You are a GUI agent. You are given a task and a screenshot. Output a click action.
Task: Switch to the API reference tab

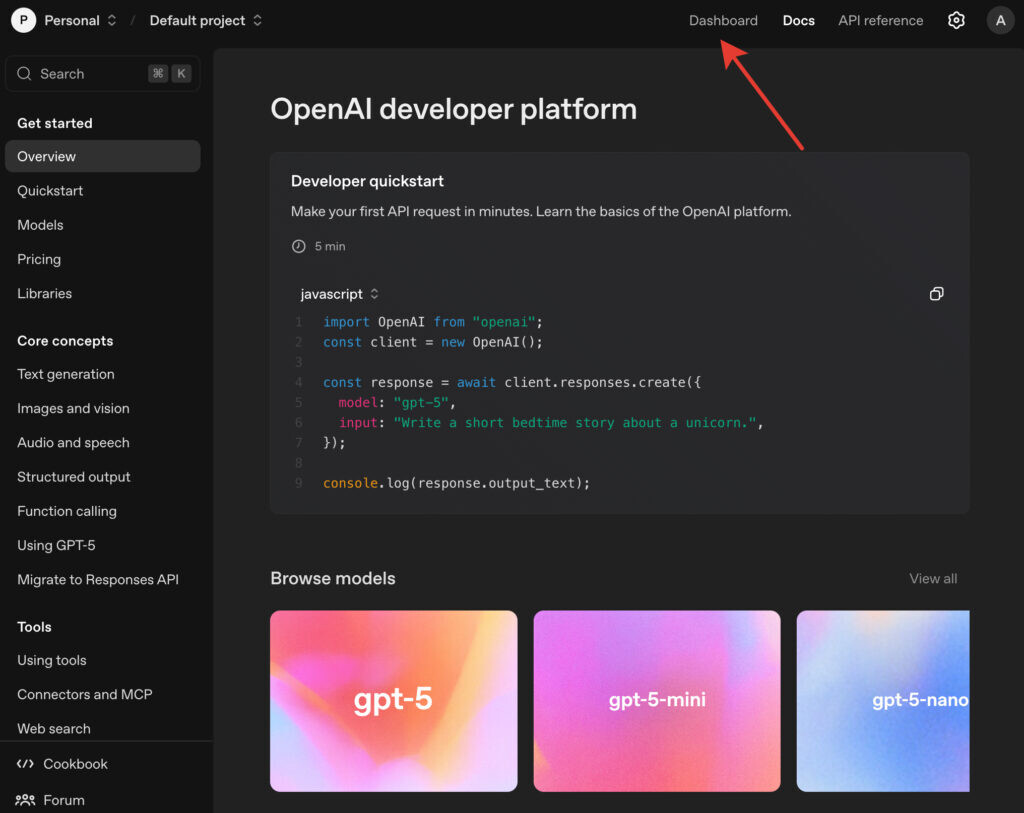pyautogui.click(x=880, y=20)
